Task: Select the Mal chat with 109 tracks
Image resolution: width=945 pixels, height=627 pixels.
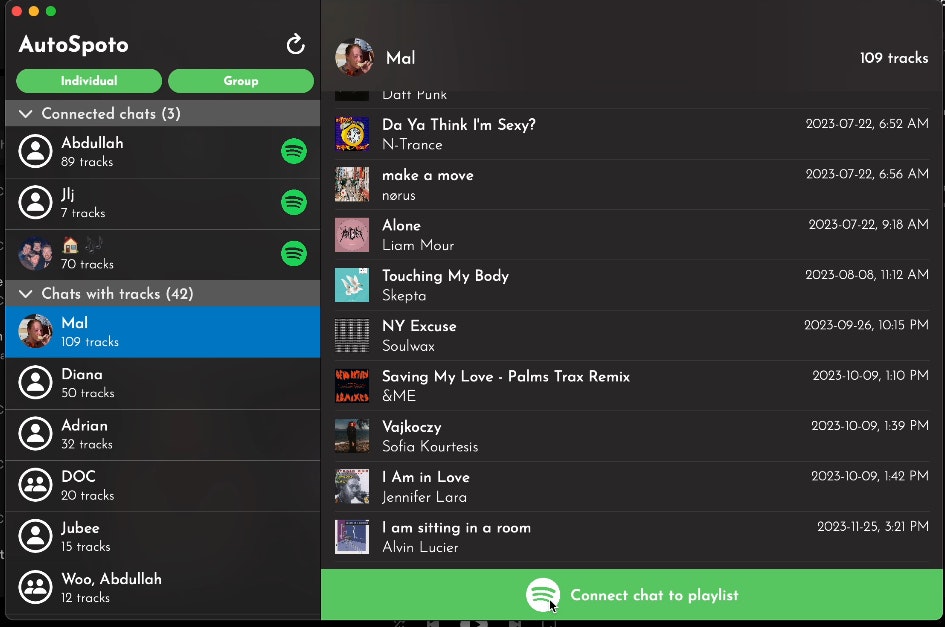Action: pos(163,332)
